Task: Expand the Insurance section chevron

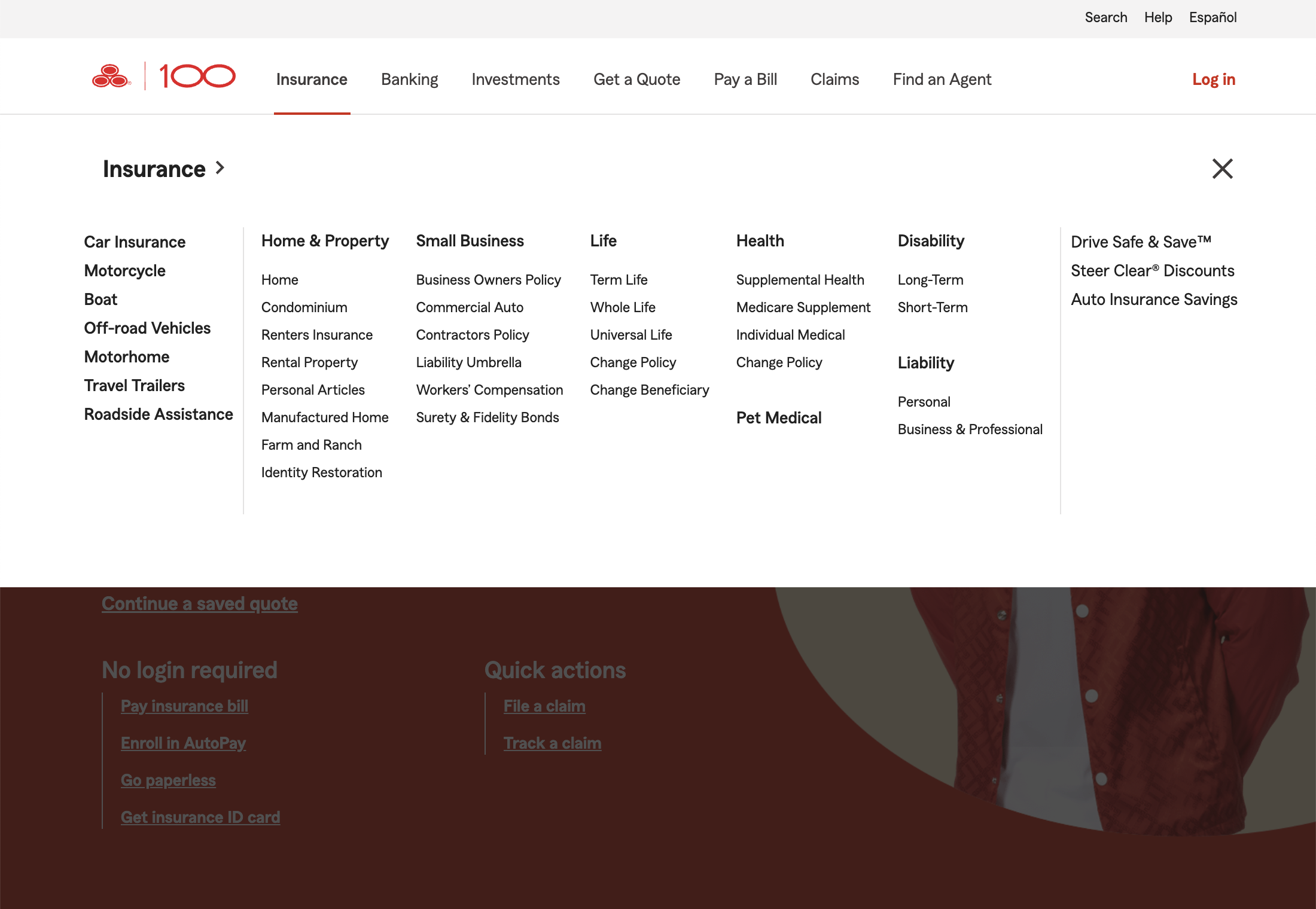Action: (x=220, y=169)
